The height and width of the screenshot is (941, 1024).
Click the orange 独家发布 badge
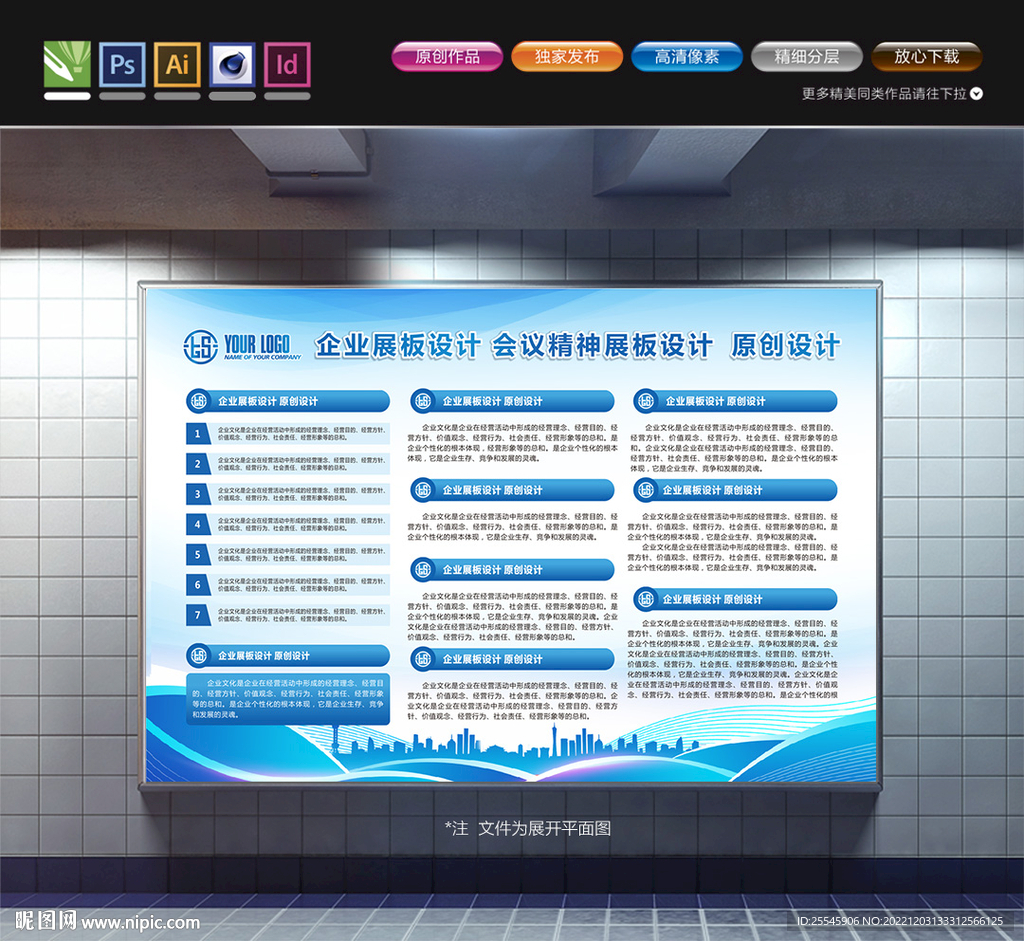567,56
